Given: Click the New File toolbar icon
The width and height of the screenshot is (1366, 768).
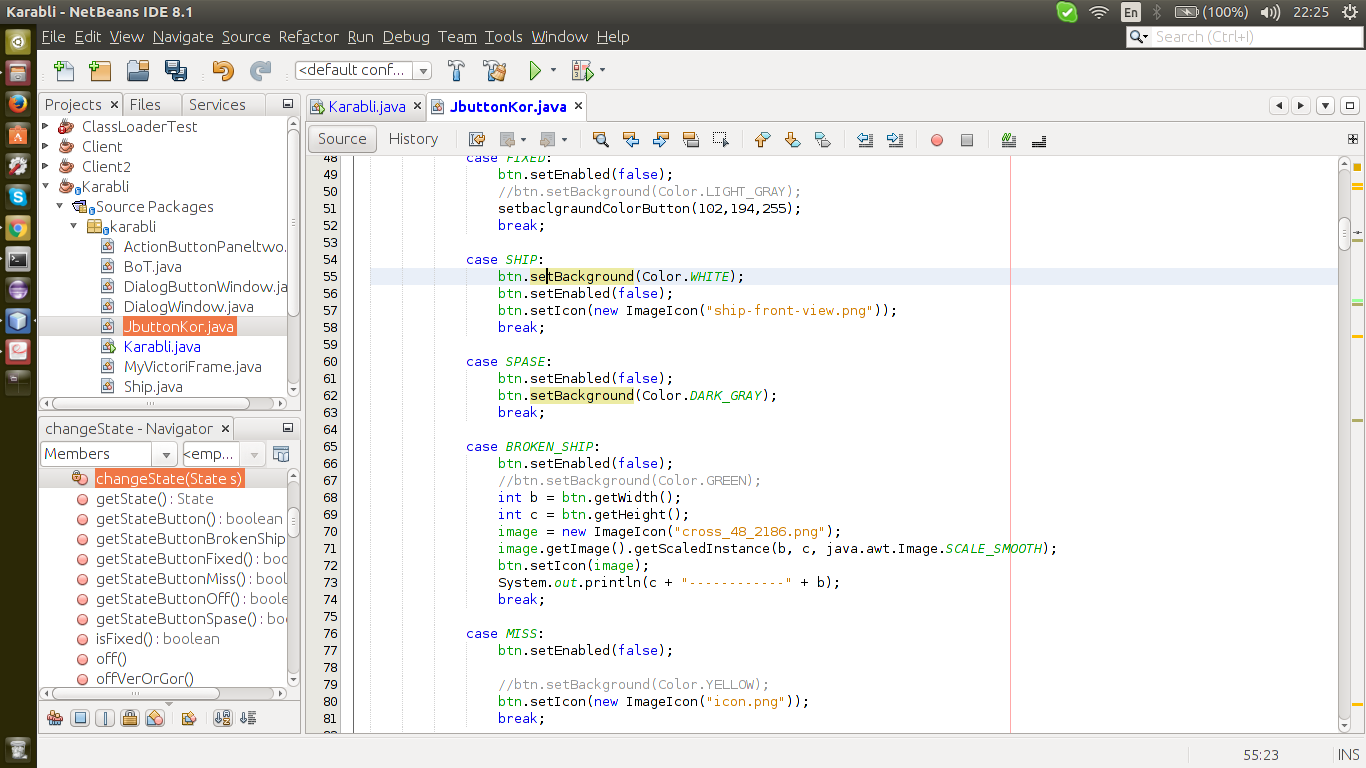Looking at the screenshot, I should click(x=64, y=71).
